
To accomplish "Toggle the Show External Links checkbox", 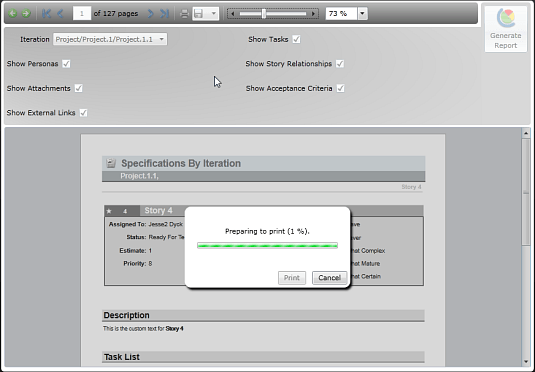I will click(83, 113).
